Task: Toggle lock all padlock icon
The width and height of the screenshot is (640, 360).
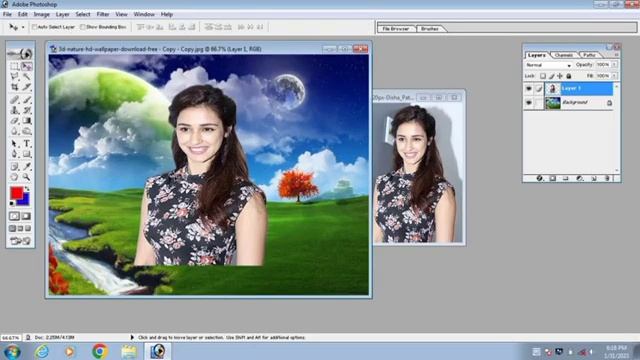Action: 569,76
